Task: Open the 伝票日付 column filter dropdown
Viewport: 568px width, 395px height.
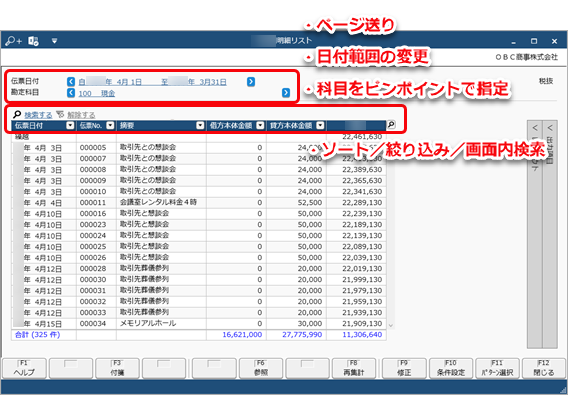Action: point(70,125)
